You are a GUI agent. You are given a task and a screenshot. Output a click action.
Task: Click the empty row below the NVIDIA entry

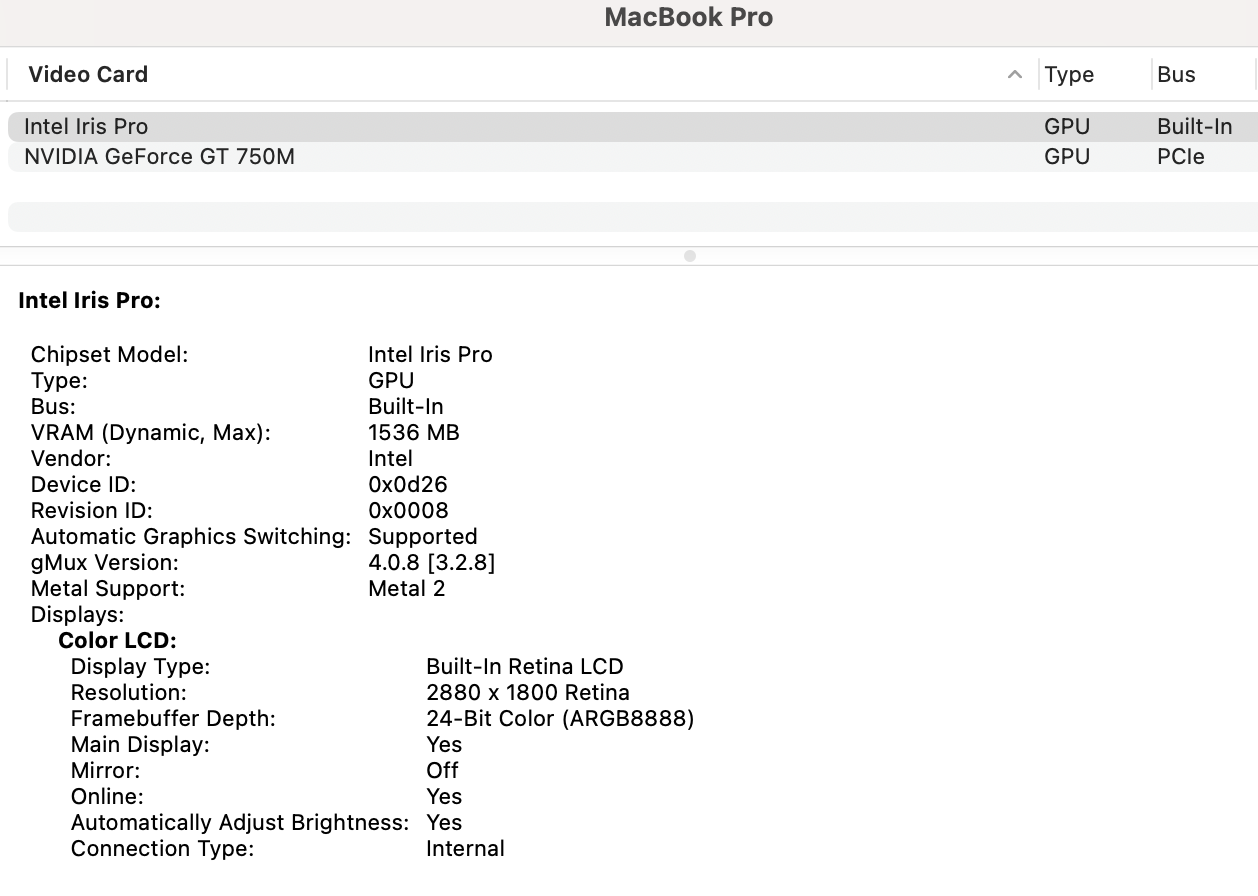630,216
